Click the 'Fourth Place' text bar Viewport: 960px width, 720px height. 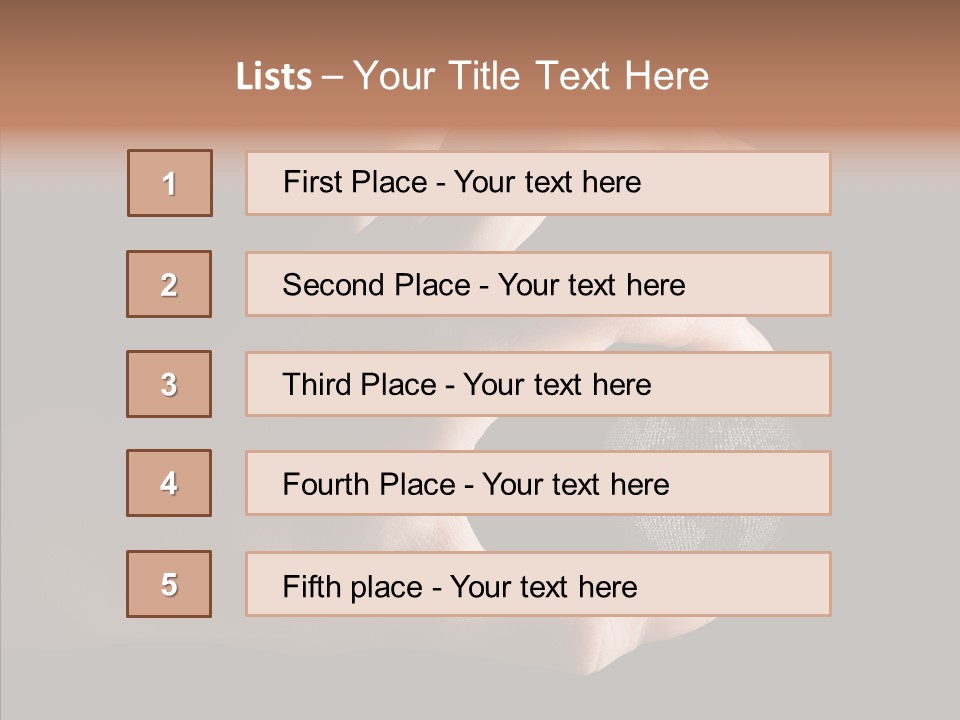(x=538, y=484)
